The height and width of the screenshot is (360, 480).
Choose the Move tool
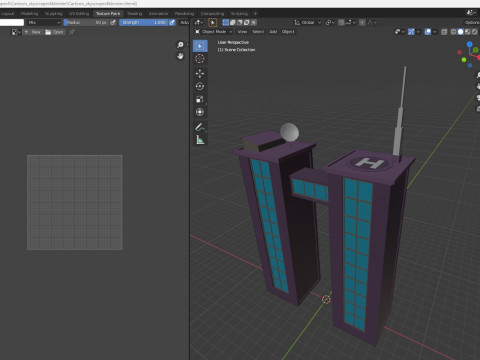[200, 73]
